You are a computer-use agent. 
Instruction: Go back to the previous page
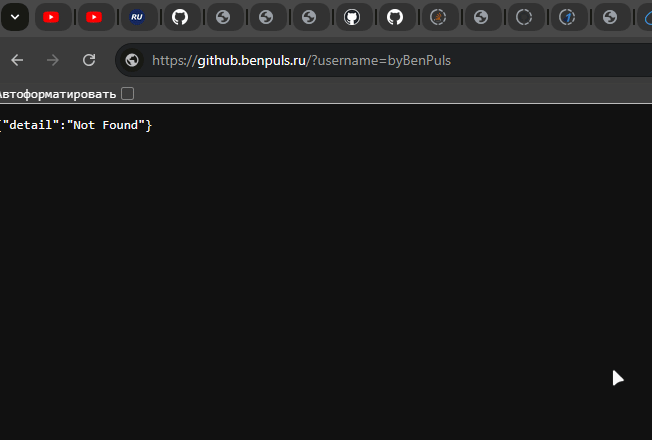click(x=17, y=60)
